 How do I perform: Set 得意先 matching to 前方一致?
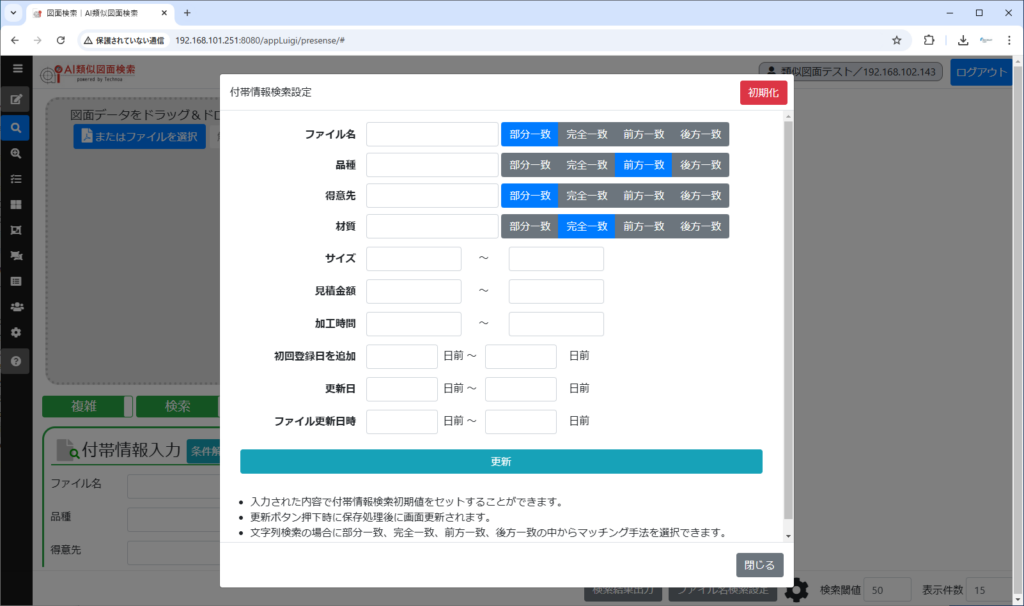[x=643, y=196]
